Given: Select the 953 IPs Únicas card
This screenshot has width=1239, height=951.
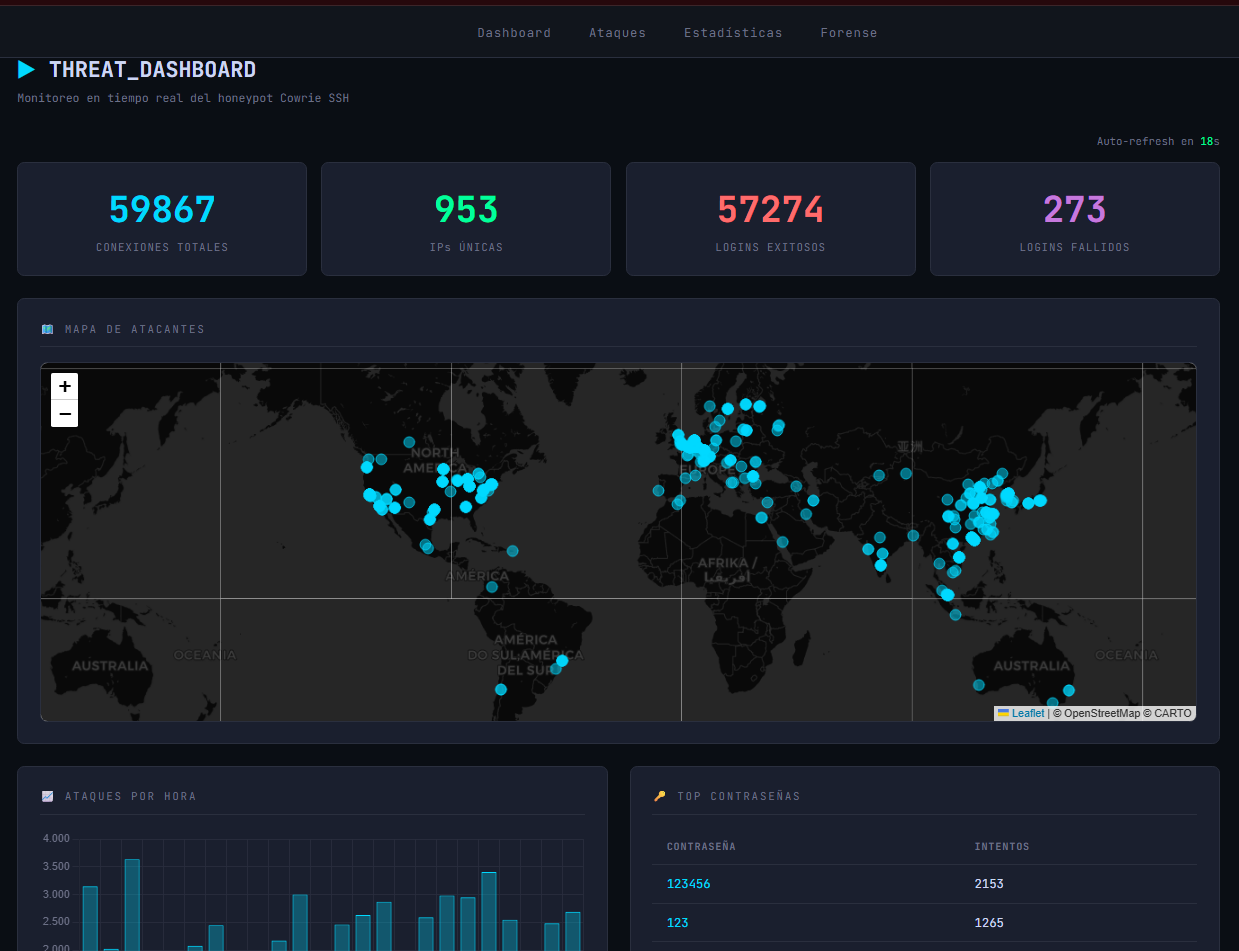Looking at the screenshot, I should [x=466, y=219].
